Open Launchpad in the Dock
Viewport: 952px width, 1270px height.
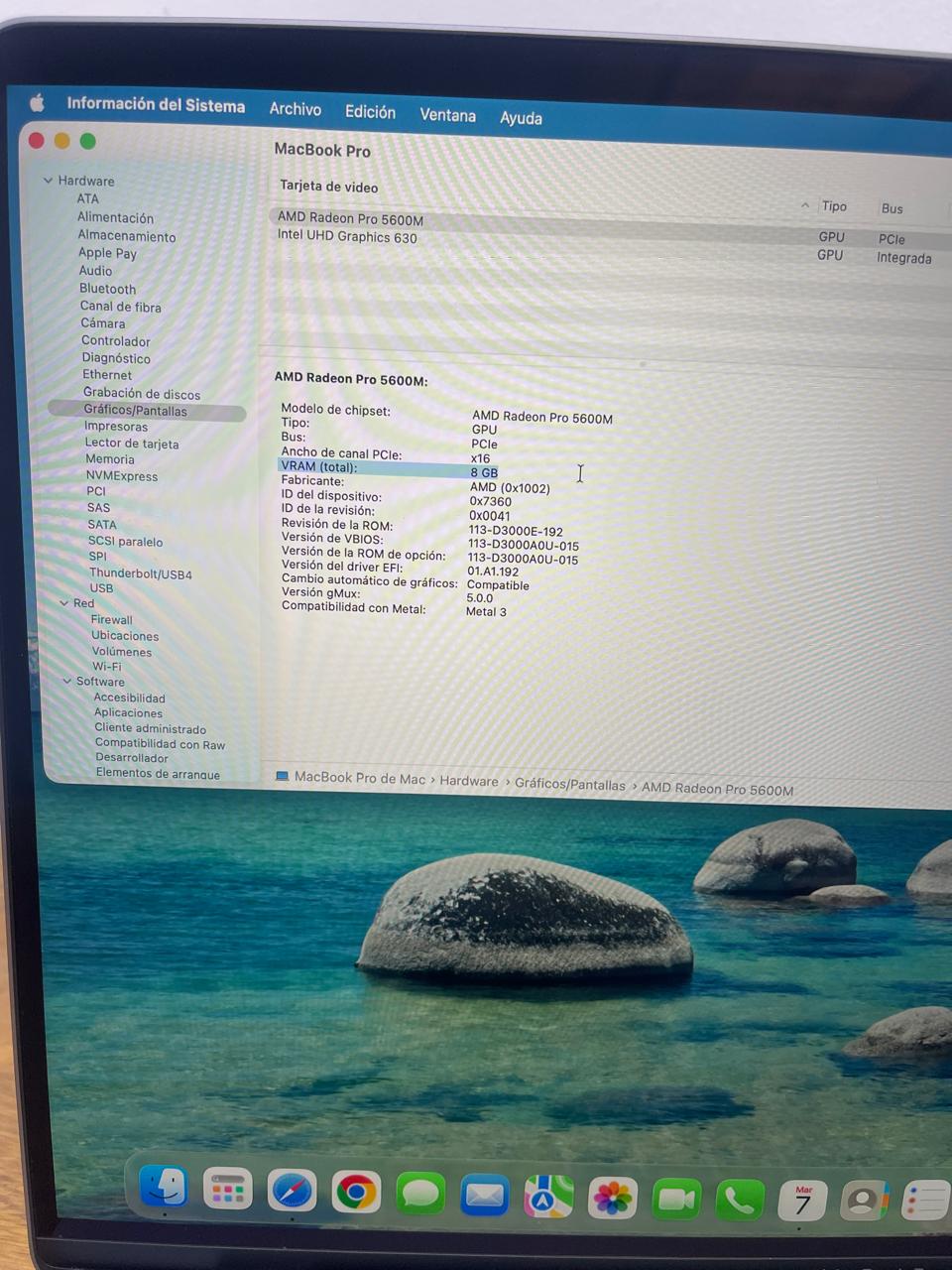click(x=227, y=1188)
